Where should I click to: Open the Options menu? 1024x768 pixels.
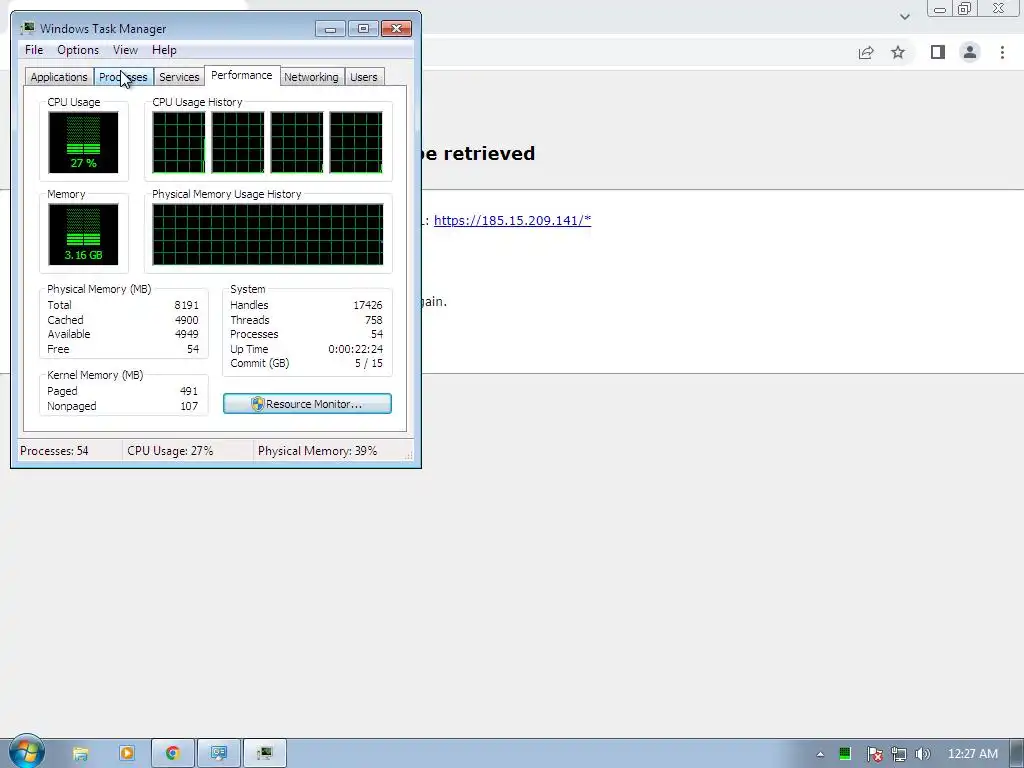[78, 50]
